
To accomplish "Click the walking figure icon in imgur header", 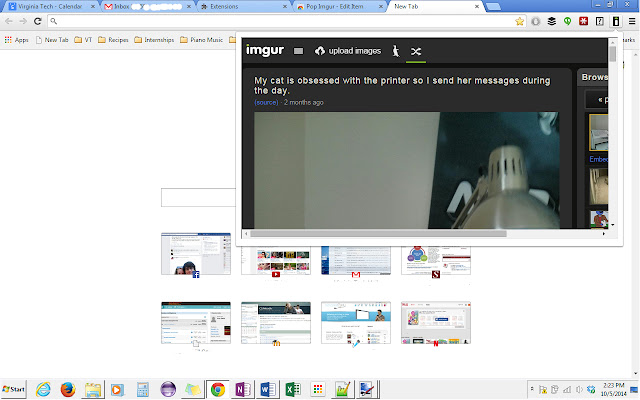I will [x=396, y=51].
